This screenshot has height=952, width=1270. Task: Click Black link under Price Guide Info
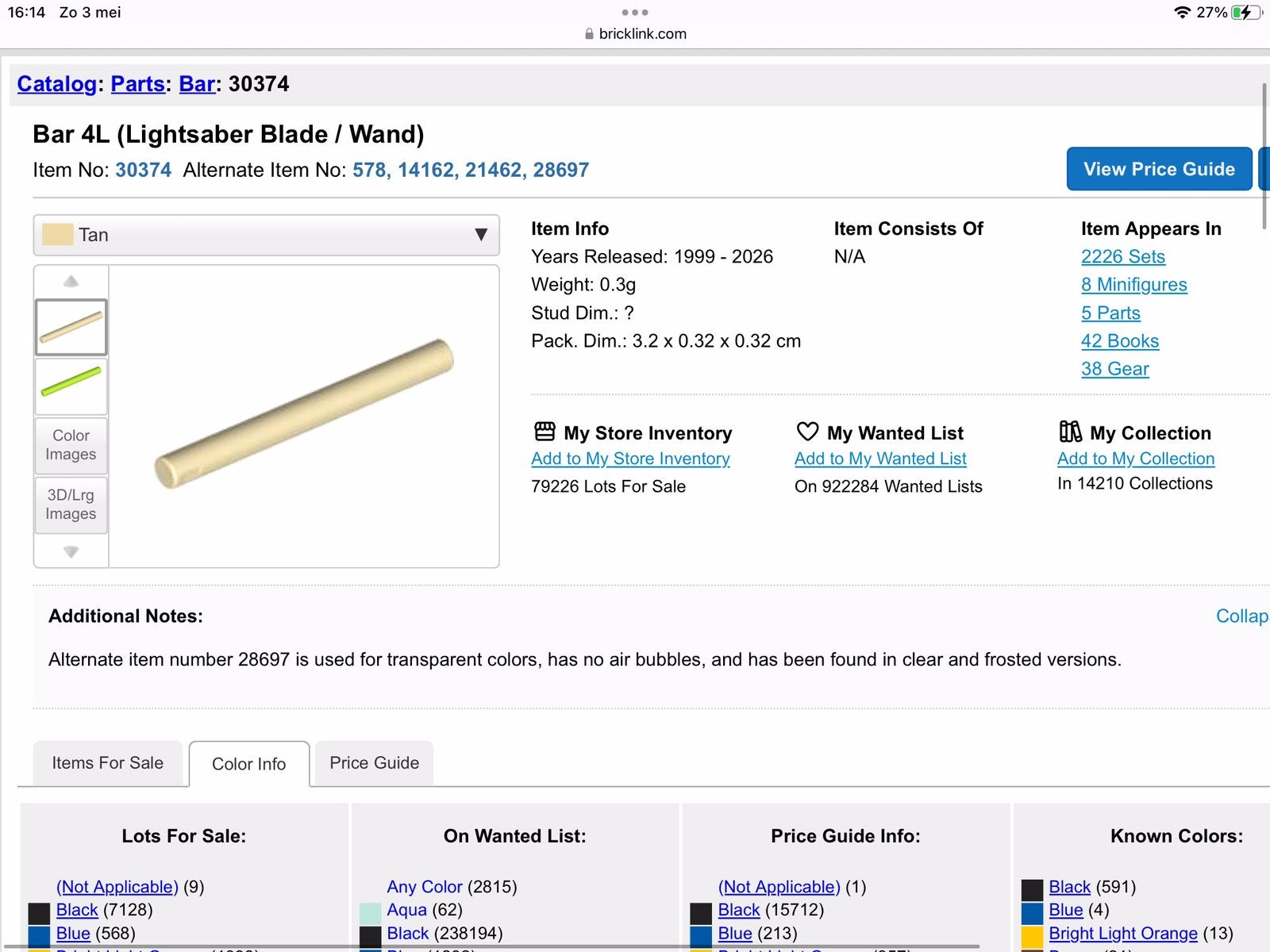[x=739, y=909]
